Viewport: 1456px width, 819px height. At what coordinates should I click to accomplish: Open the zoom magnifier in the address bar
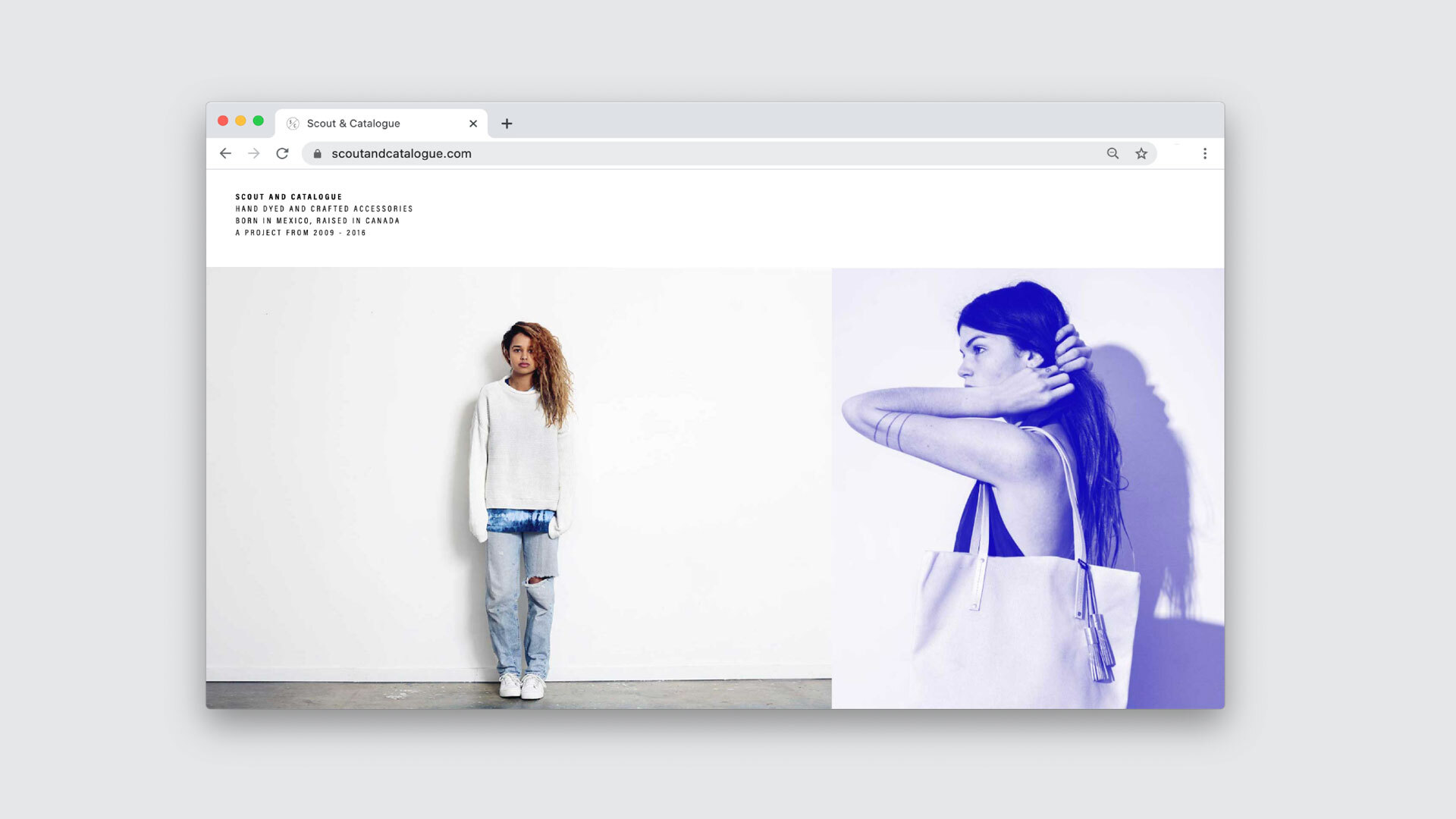1112,153
